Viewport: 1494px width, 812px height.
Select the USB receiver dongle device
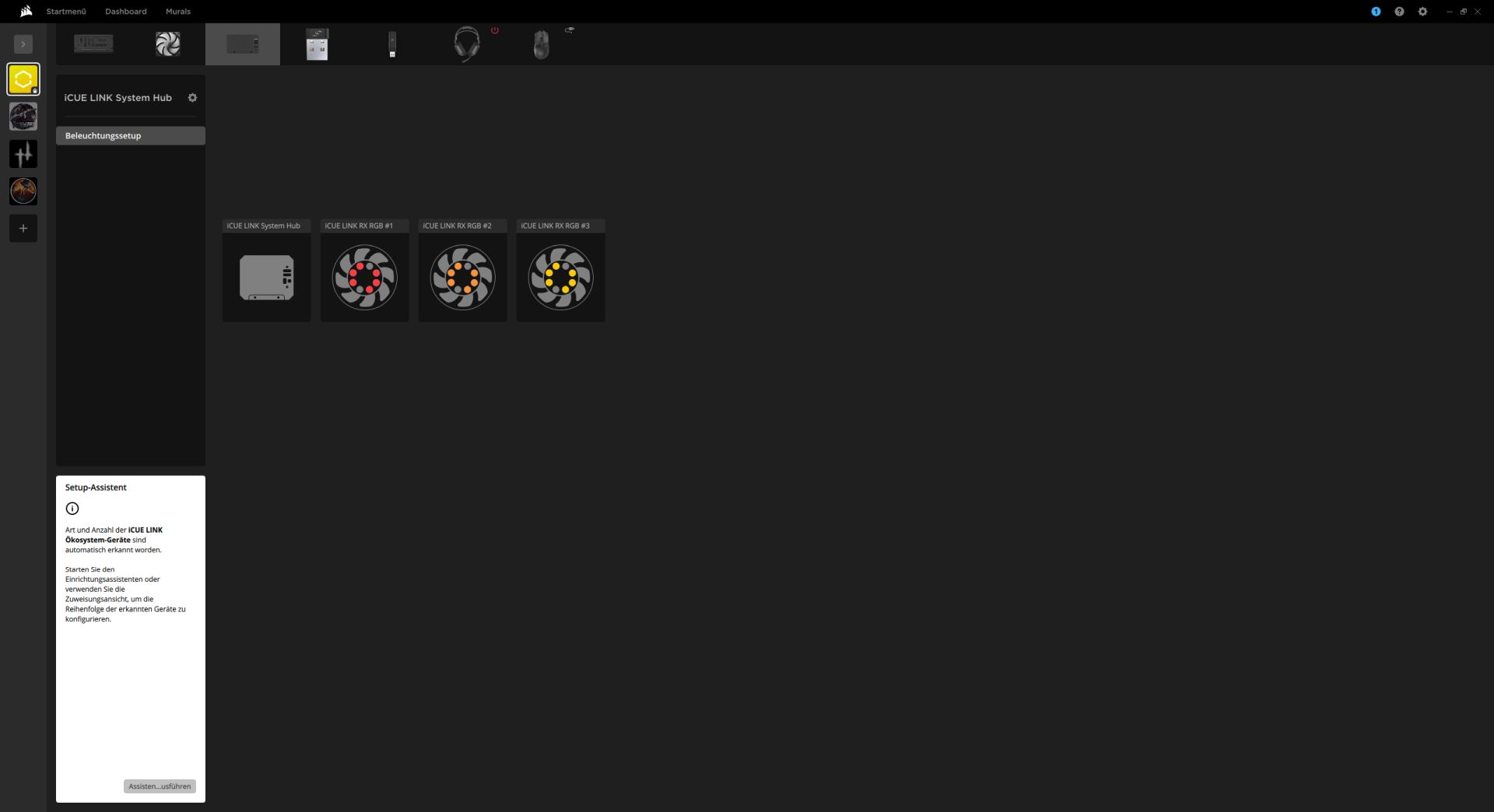pos(317,44)
